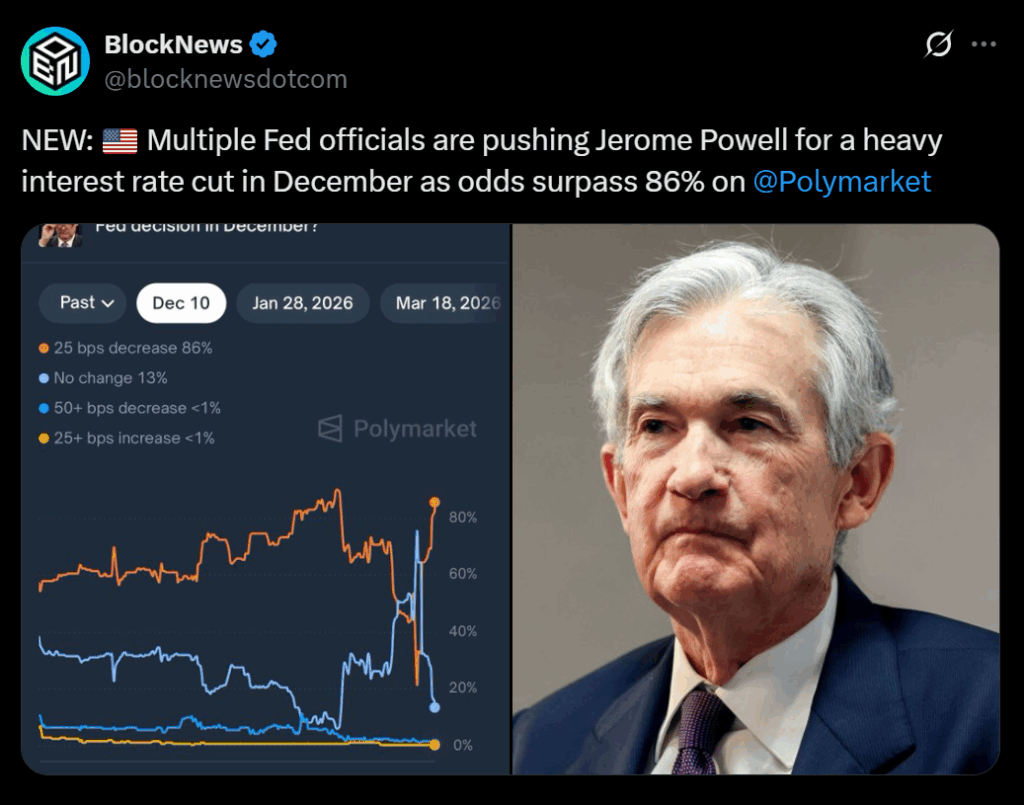Click the orange legend dot for 25 bps decrease

43,349
